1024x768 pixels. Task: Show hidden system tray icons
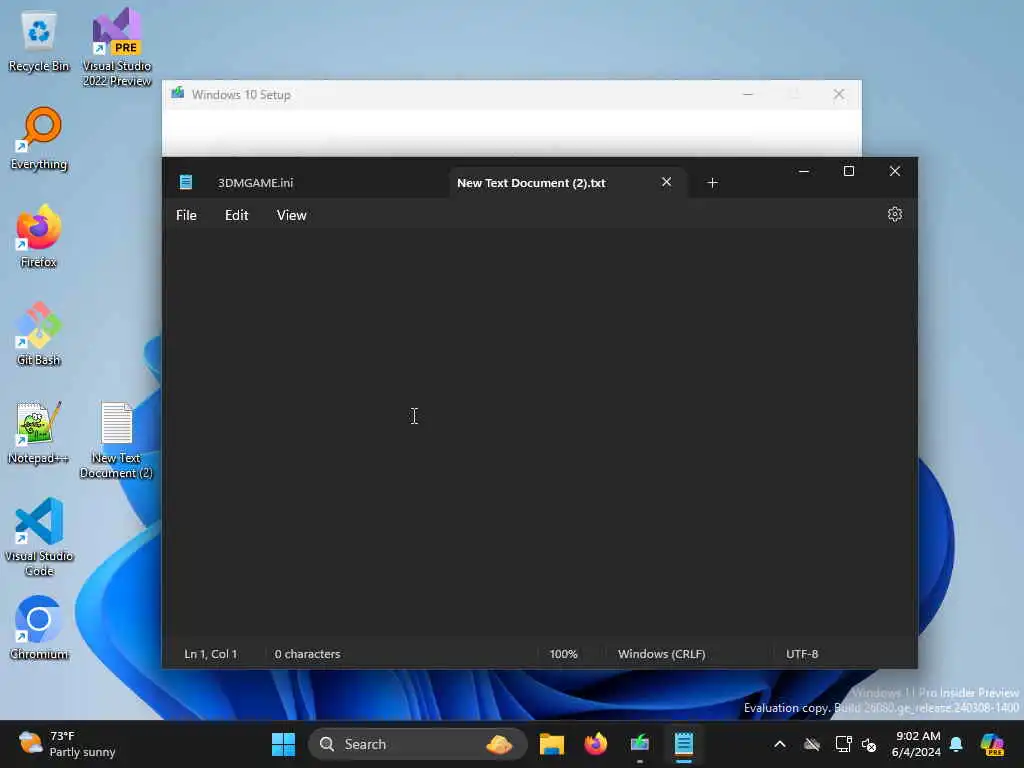(780, 744)
